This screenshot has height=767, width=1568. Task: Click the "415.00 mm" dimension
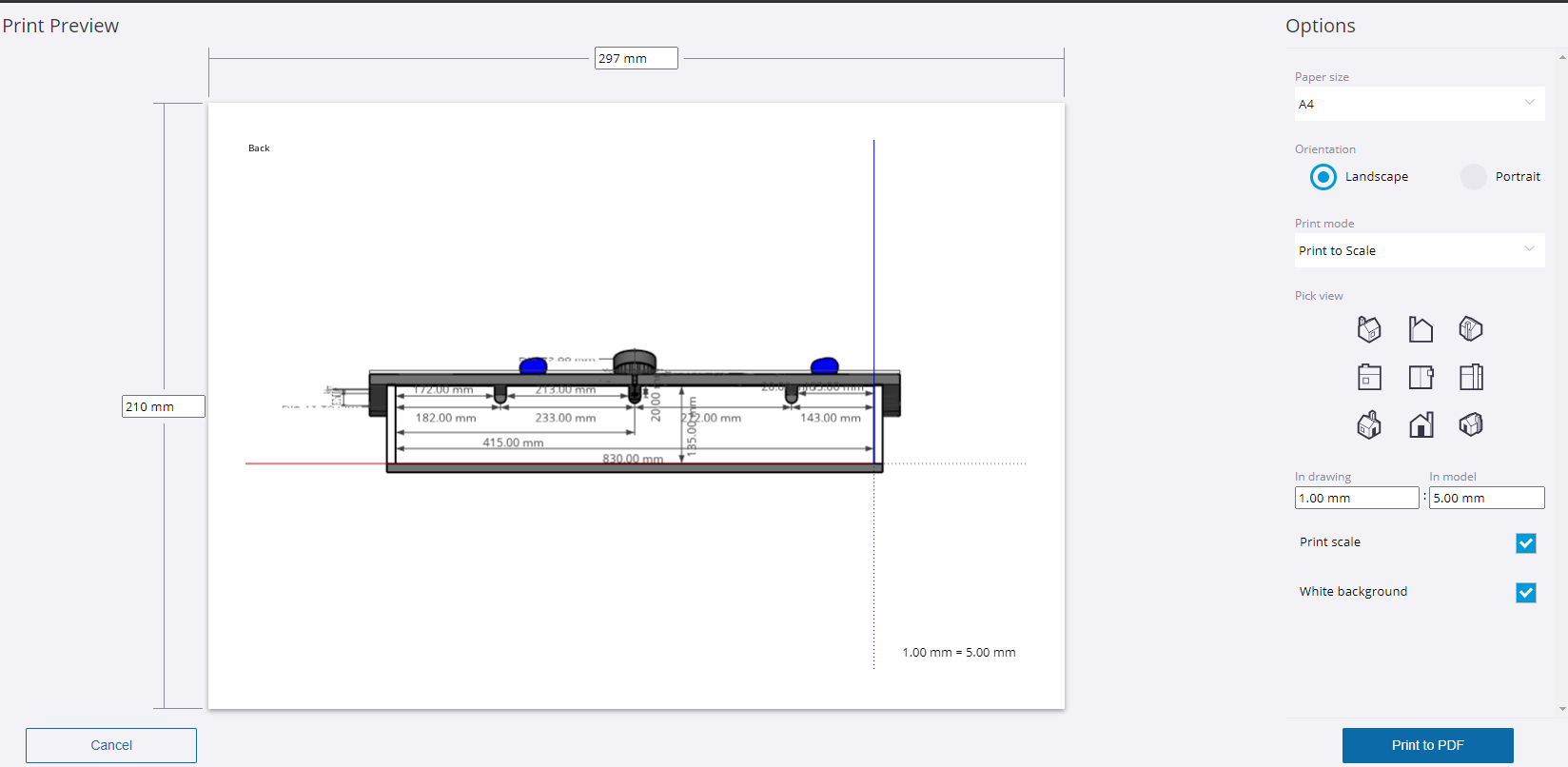[x=513, y=442]
